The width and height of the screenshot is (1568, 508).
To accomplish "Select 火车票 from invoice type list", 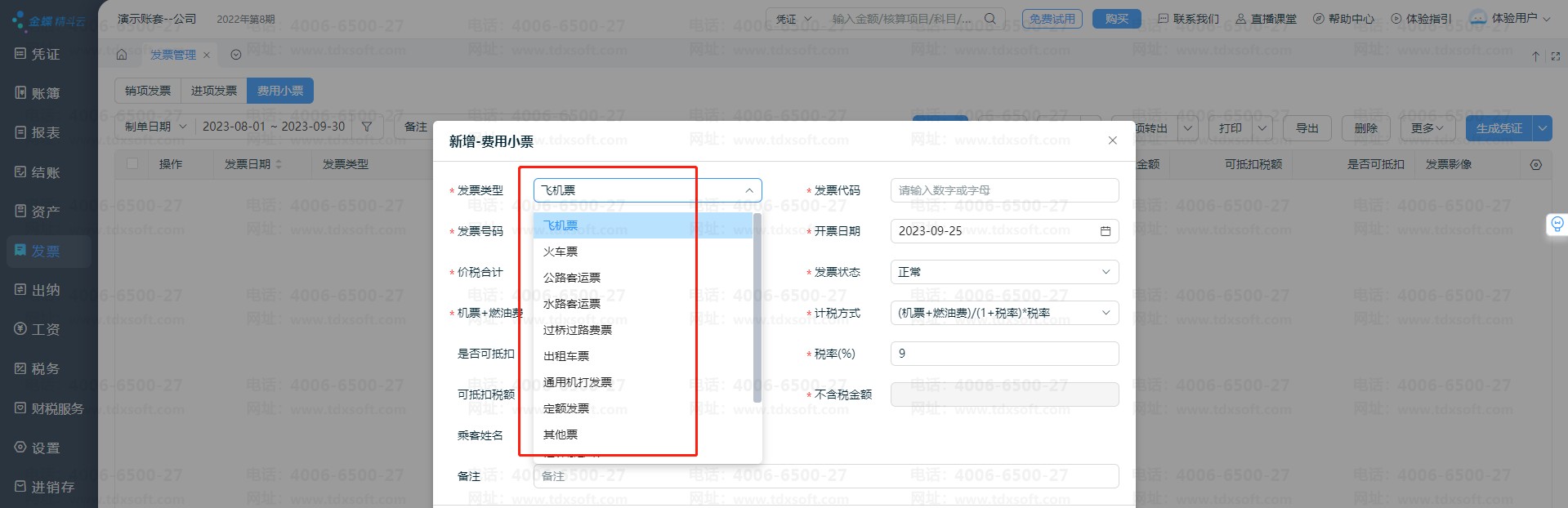I will click(x=561, y=252).
